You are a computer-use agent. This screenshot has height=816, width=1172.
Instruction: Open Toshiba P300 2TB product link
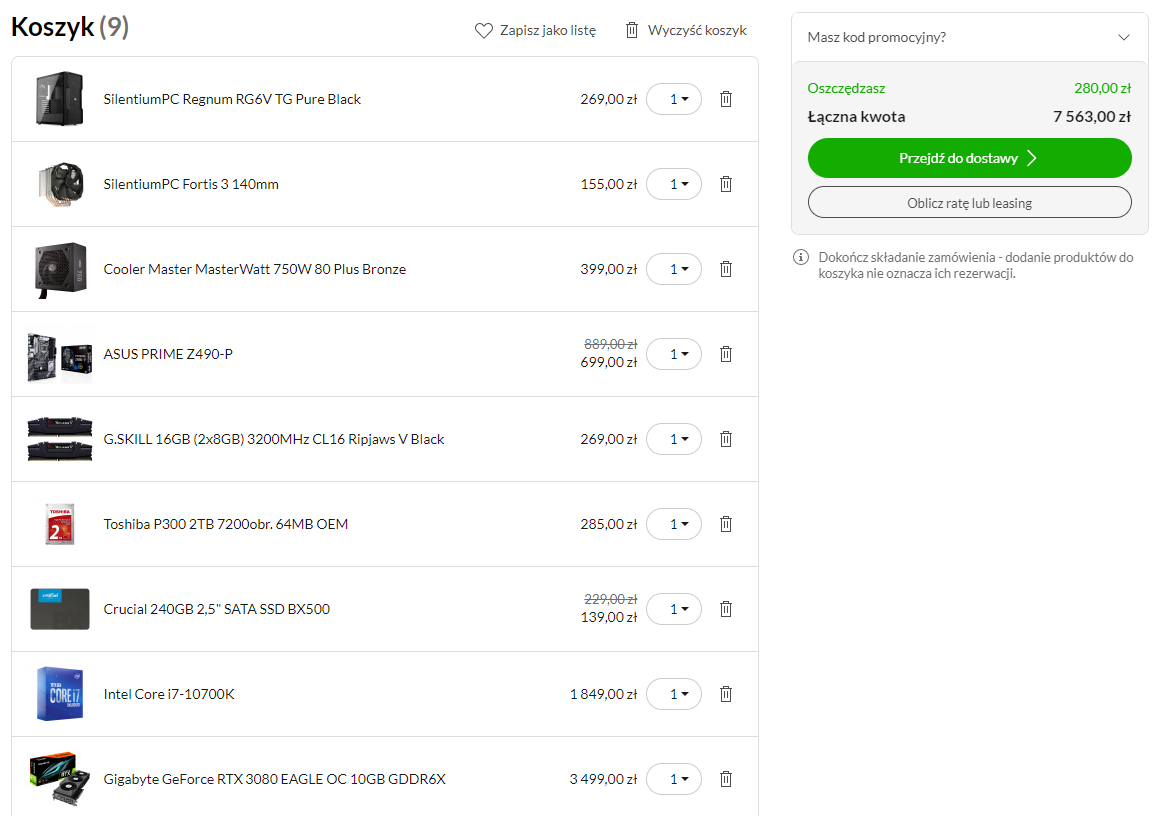coord(226,525)
